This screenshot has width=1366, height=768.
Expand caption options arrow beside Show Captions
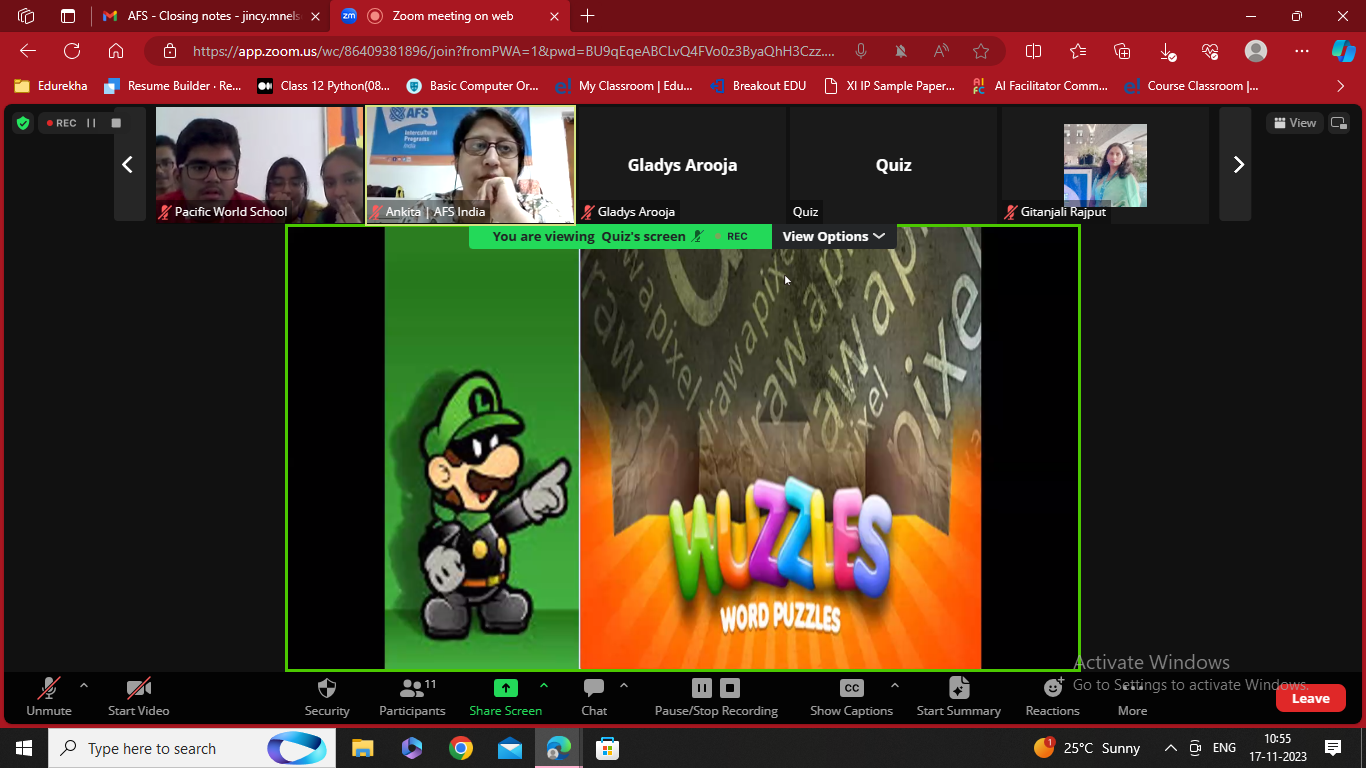click(x=894, y=686)
